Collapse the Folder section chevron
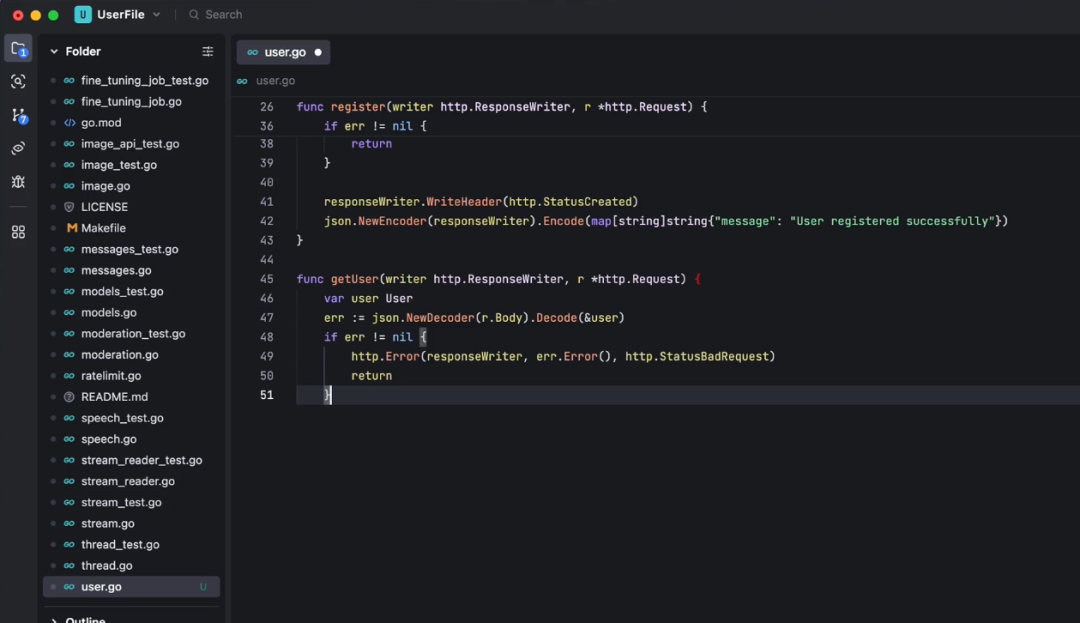The height and width of the screenshot is (623, 1080). pyautogui.click(x=53, y=52)
